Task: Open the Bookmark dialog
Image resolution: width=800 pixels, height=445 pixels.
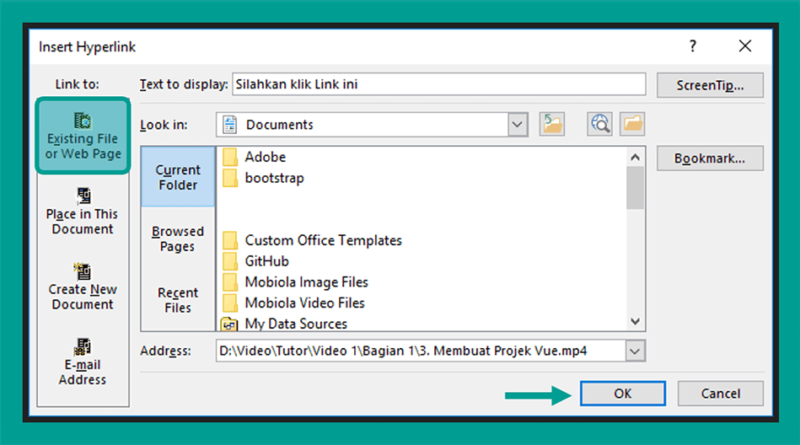Action: click(710, 158)
